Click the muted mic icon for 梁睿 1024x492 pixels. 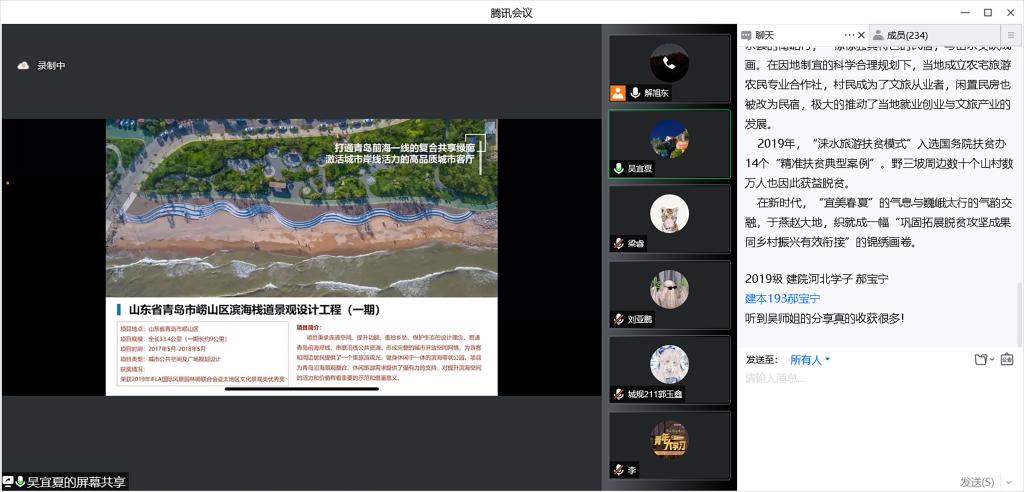coord(620,243)
